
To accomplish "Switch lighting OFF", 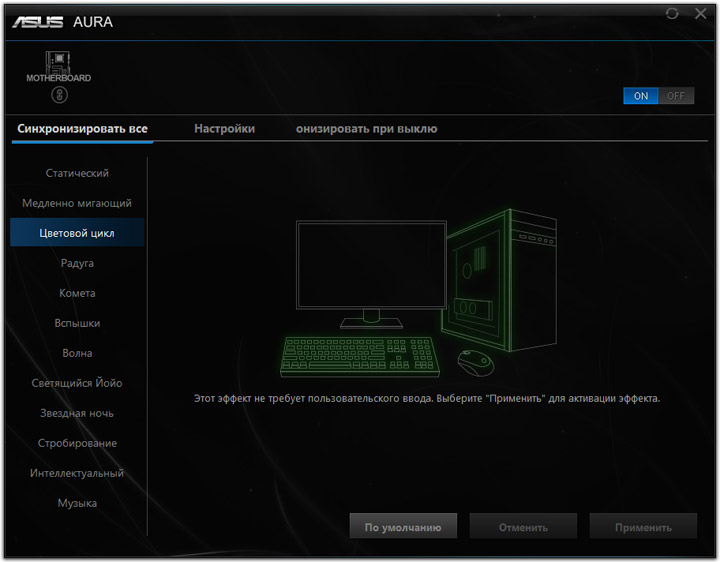I will point(676,96).
